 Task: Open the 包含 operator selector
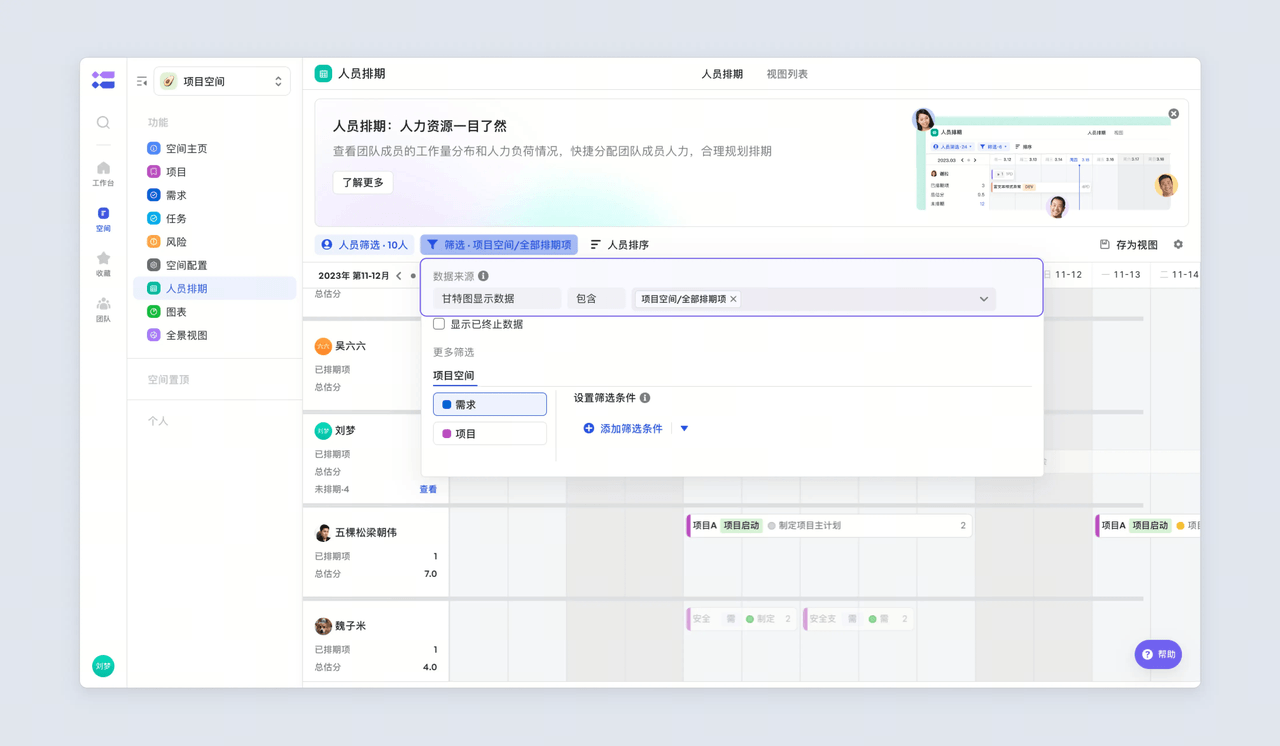pyautogui.click(x=597, y=299)
